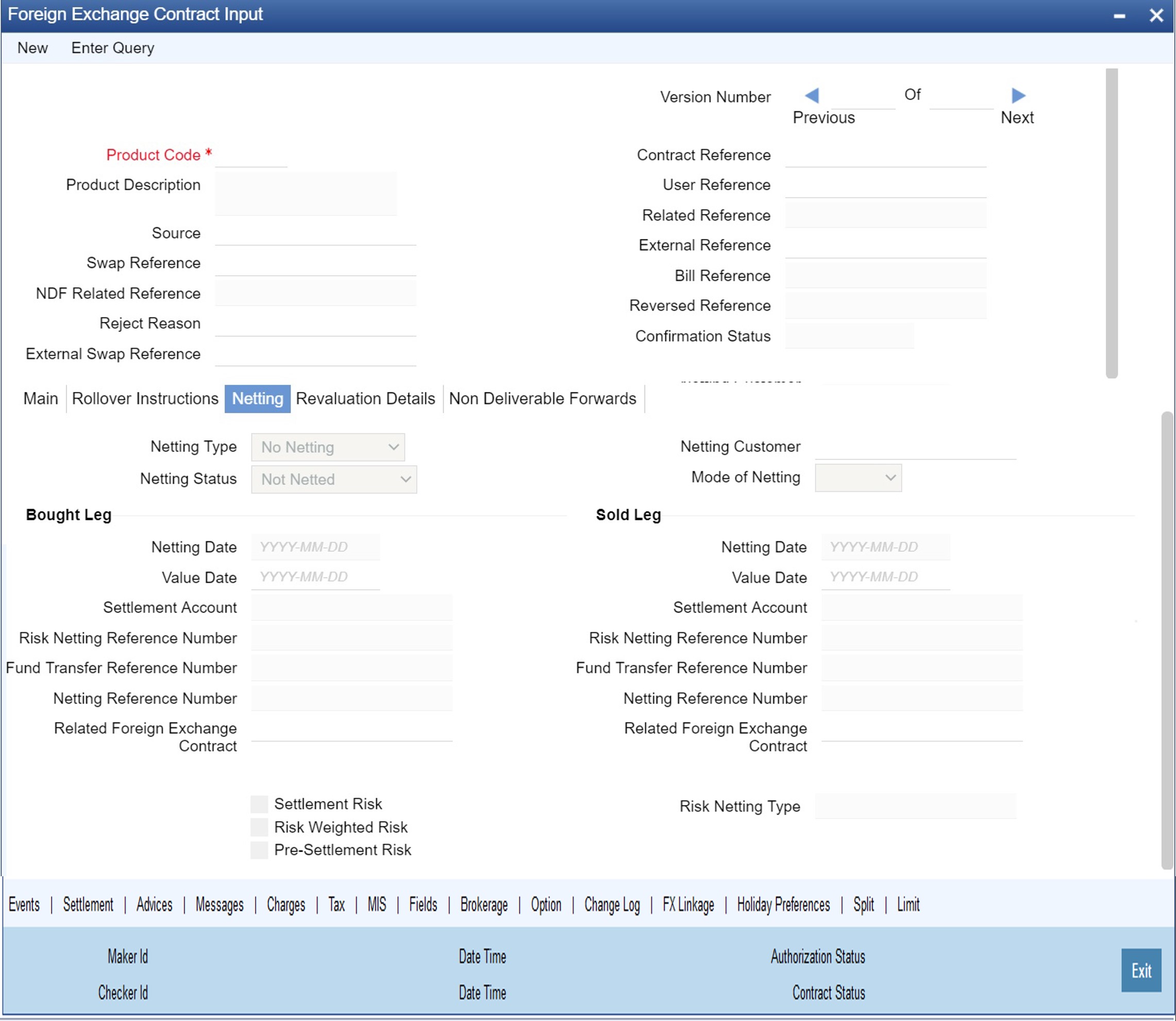Click the Previous version arrow icon
Viewport: 1176px width, 1021px height.
point(812,95)
